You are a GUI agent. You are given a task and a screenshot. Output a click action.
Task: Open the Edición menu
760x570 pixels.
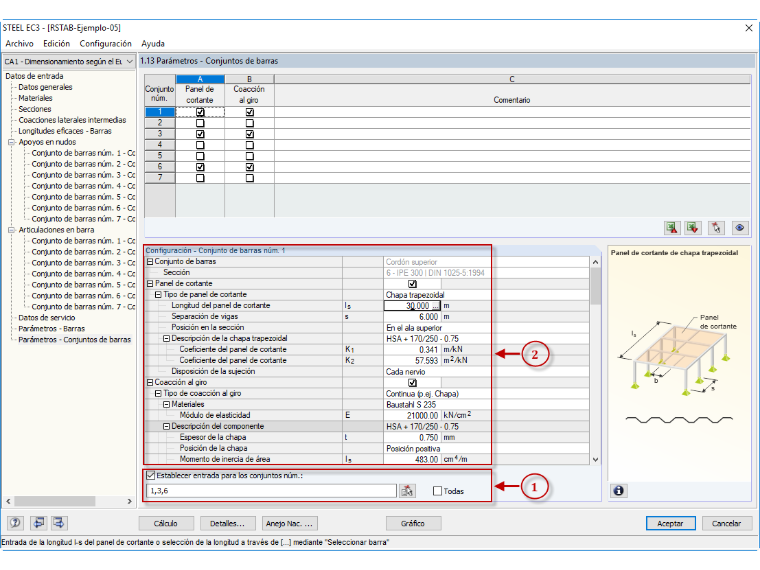click(x=57, y=44)
